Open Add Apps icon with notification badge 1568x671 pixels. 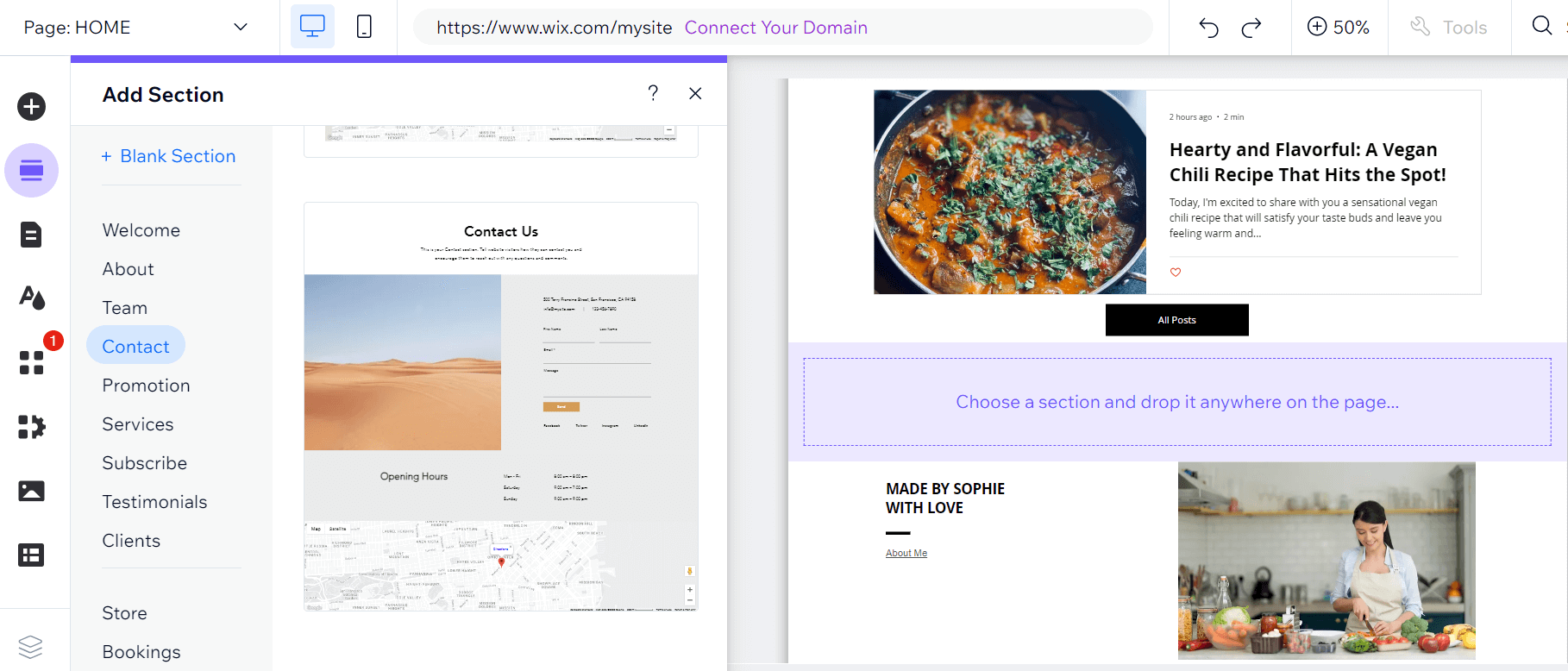32,362
